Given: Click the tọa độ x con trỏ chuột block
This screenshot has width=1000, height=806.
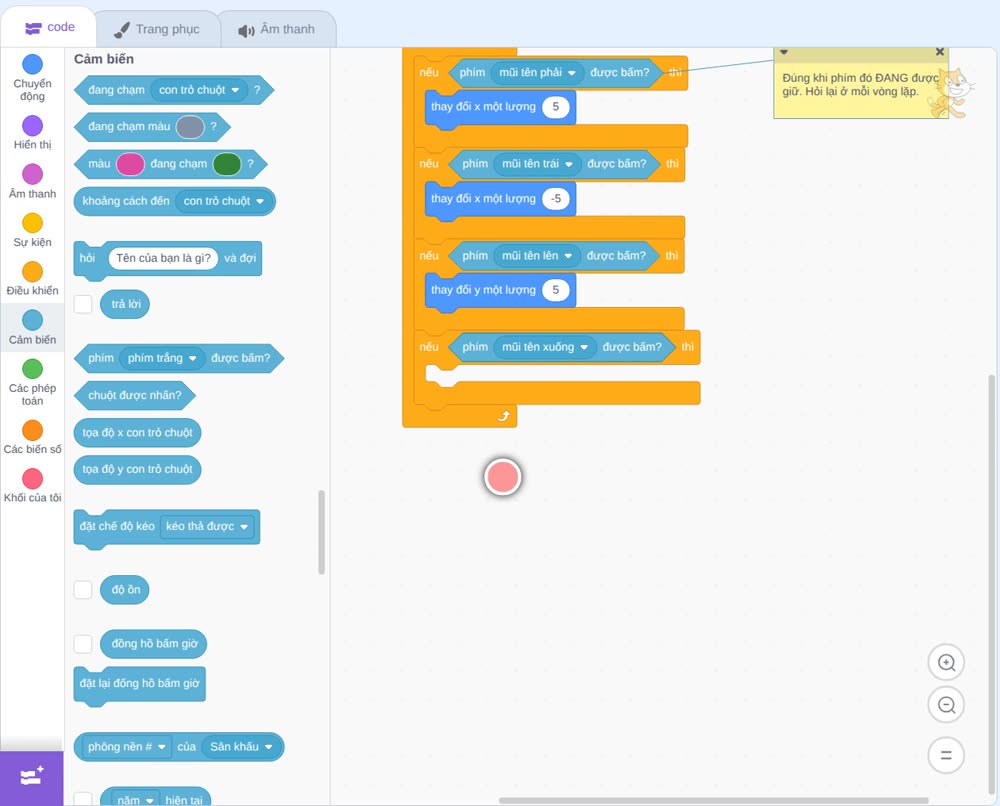Looking at the screenshot, I should tap(137, 433).
